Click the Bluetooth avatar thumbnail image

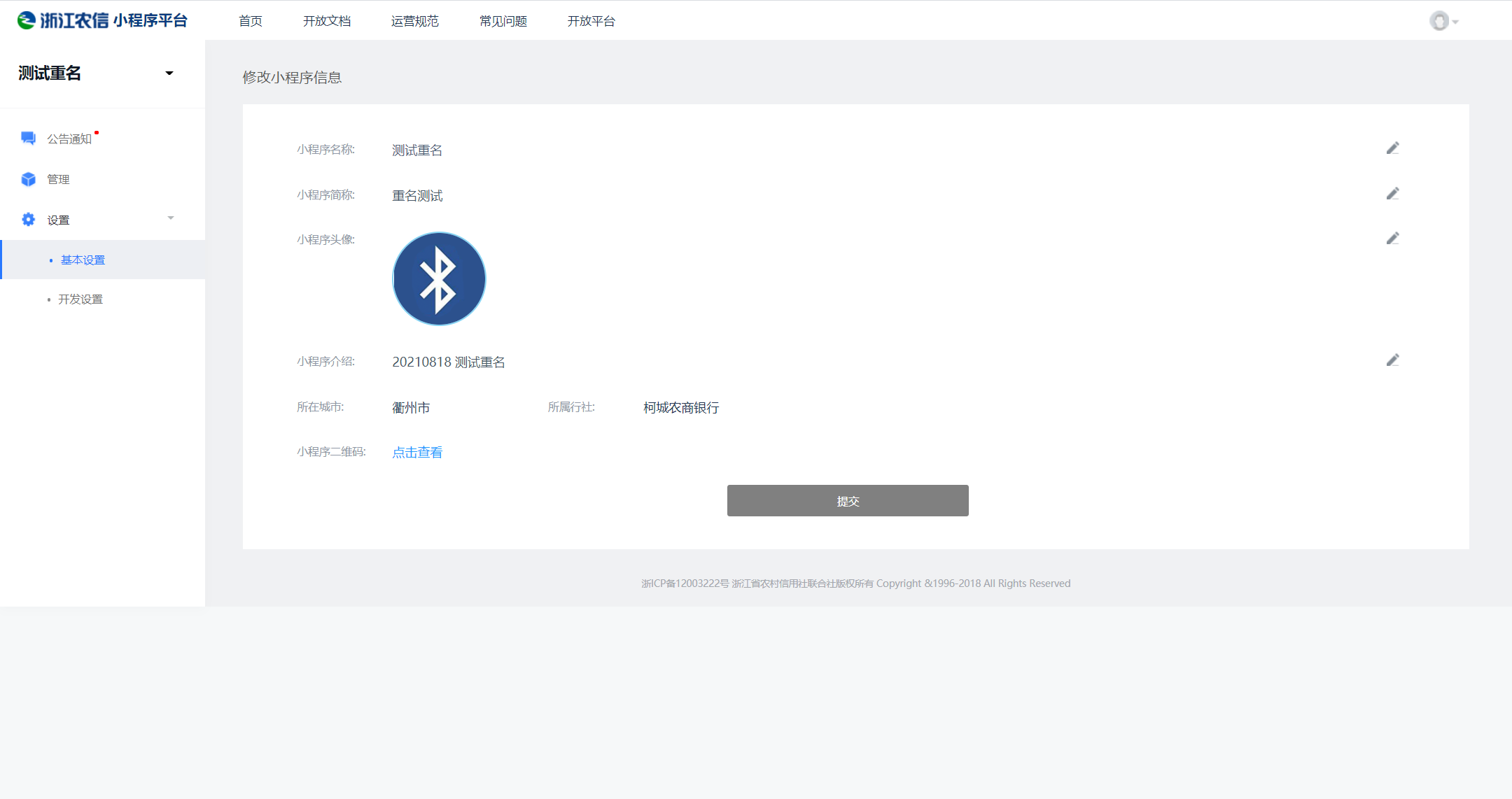point(439,278)
